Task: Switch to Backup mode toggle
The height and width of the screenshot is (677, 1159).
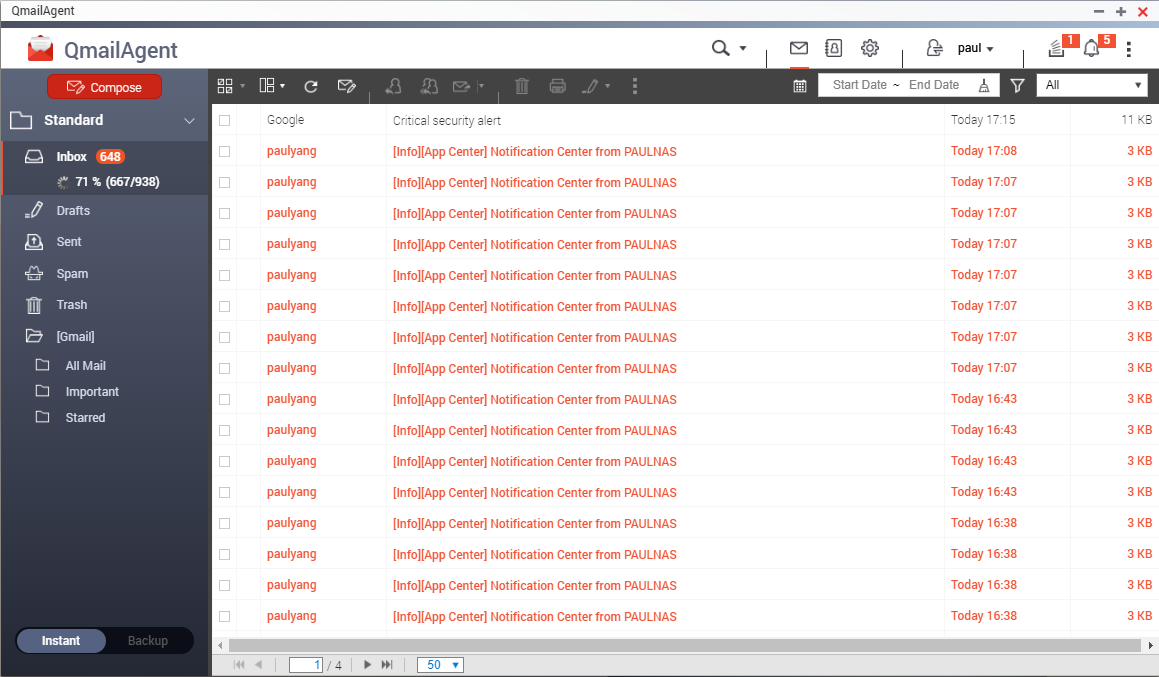Action: tap(148, 641)
